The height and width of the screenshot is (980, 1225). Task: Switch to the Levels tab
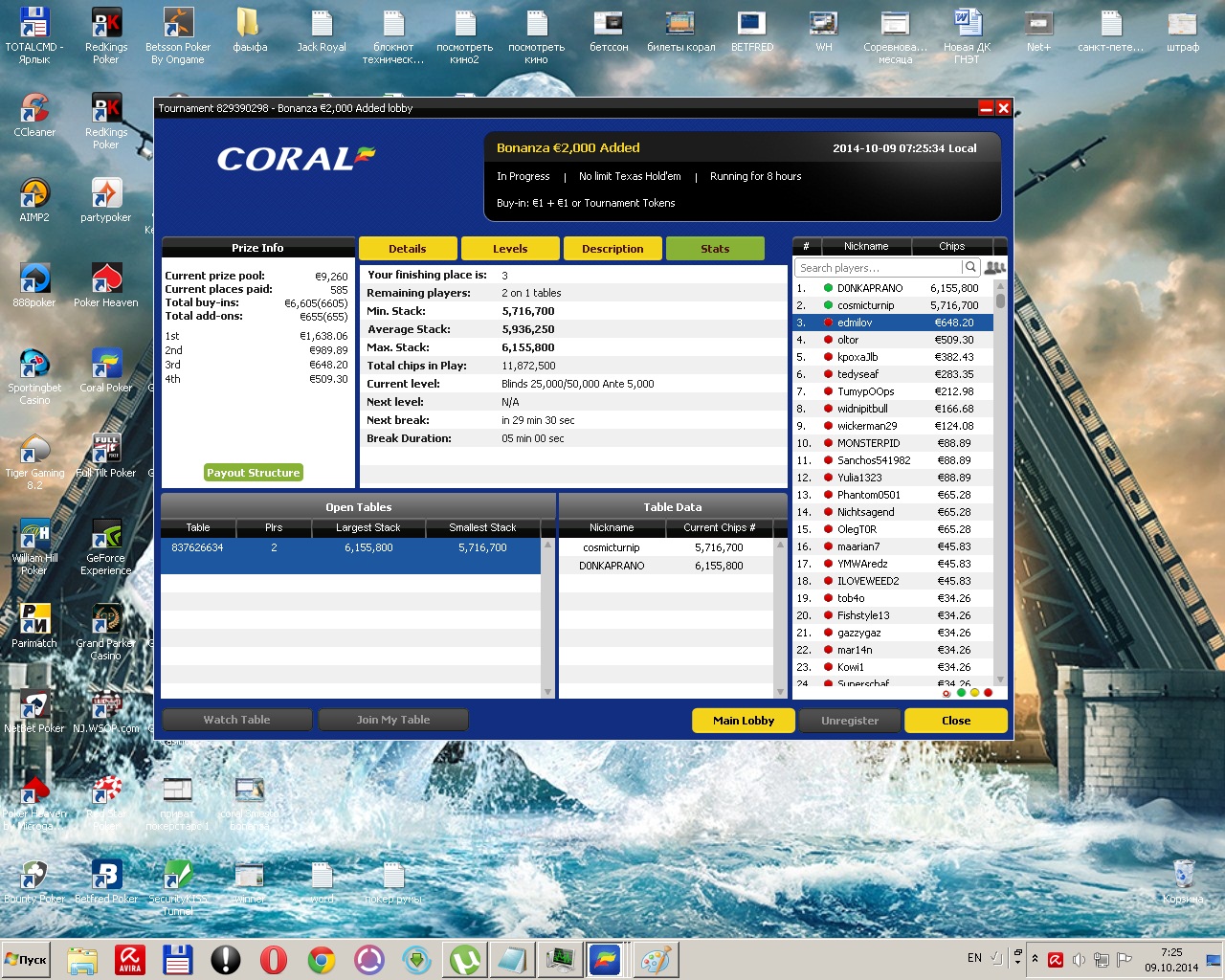click(510, 248)
